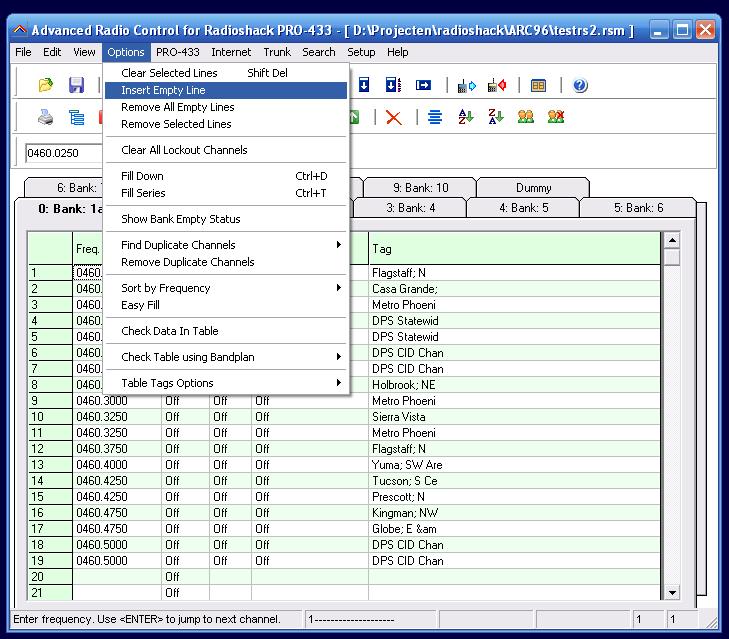Click the blue center align lines icon

tap(435, 117)
